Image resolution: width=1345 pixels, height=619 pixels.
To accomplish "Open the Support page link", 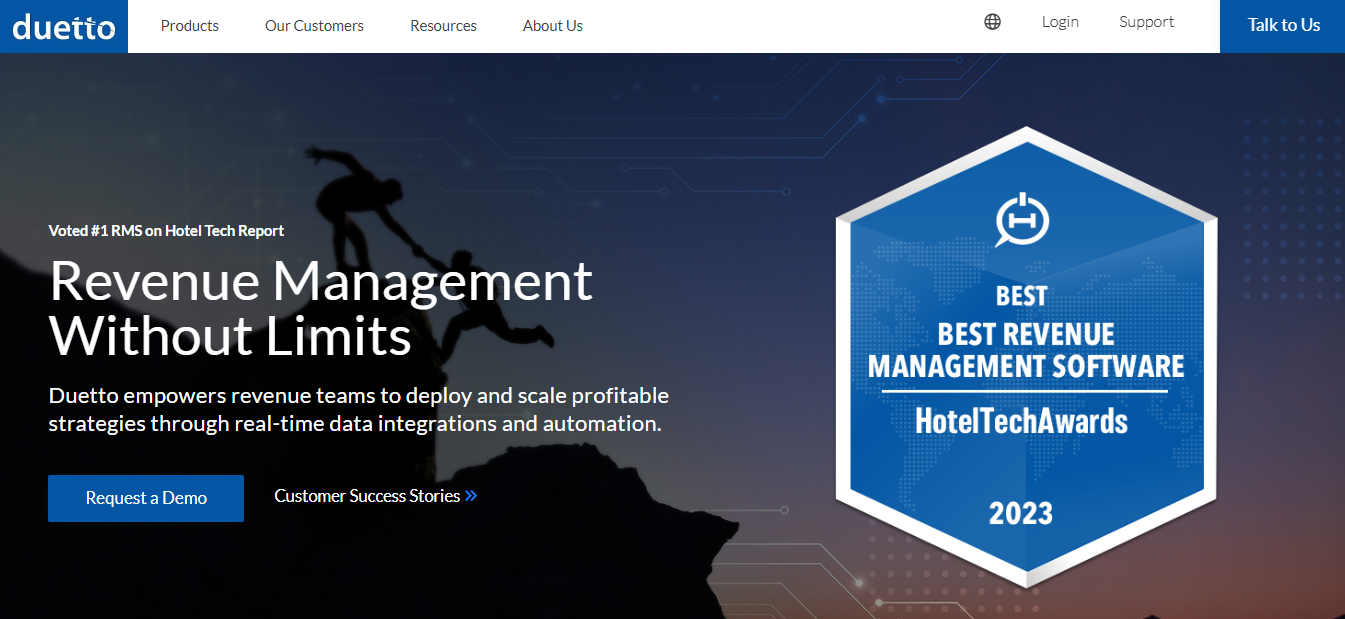I will pos(1146,21).
